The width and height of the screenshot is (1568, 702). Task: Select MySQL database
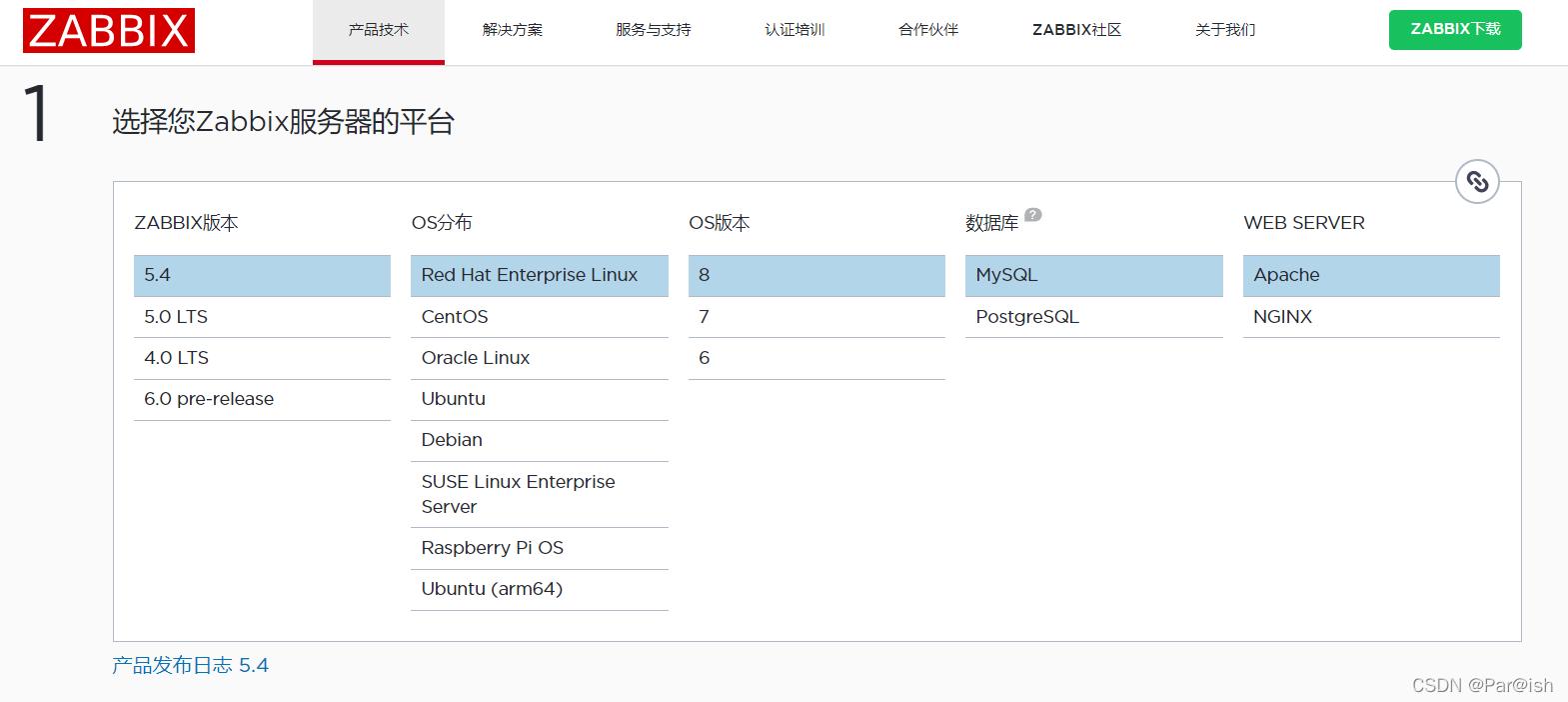click(1094, 275)
